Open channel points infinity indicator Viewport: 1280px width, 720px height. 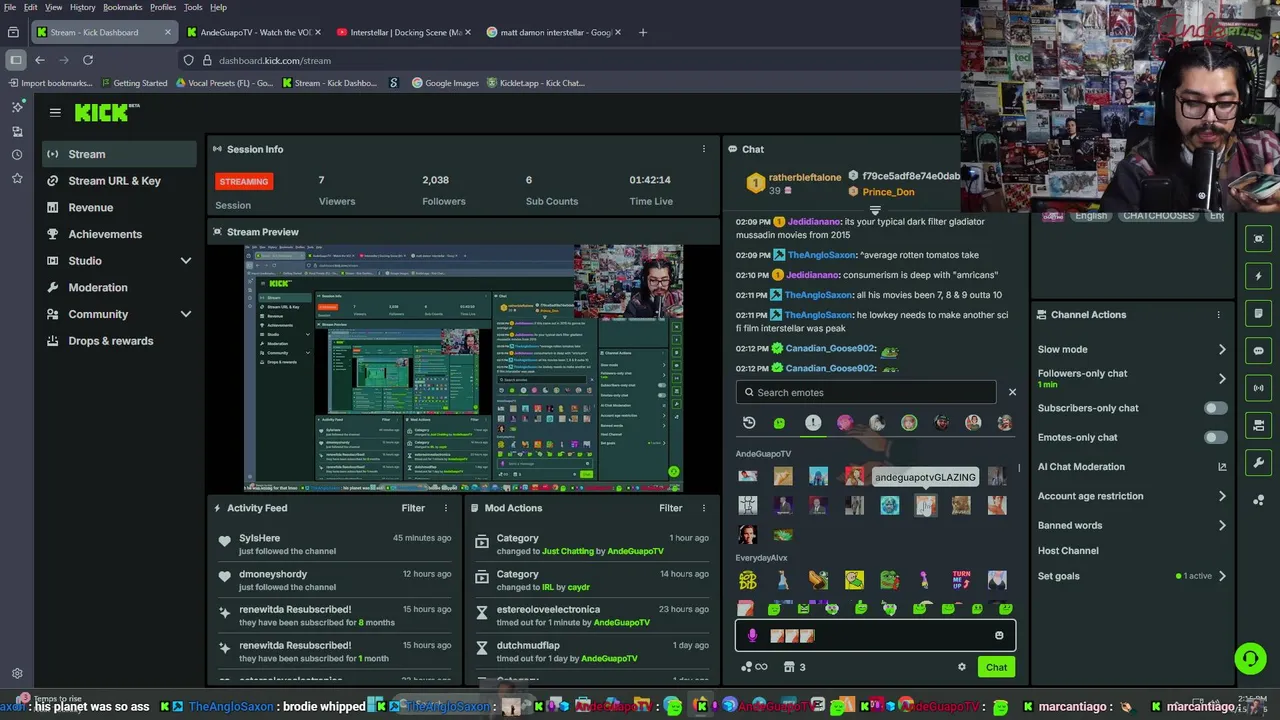pyautogui.click(x=754, y=667)
